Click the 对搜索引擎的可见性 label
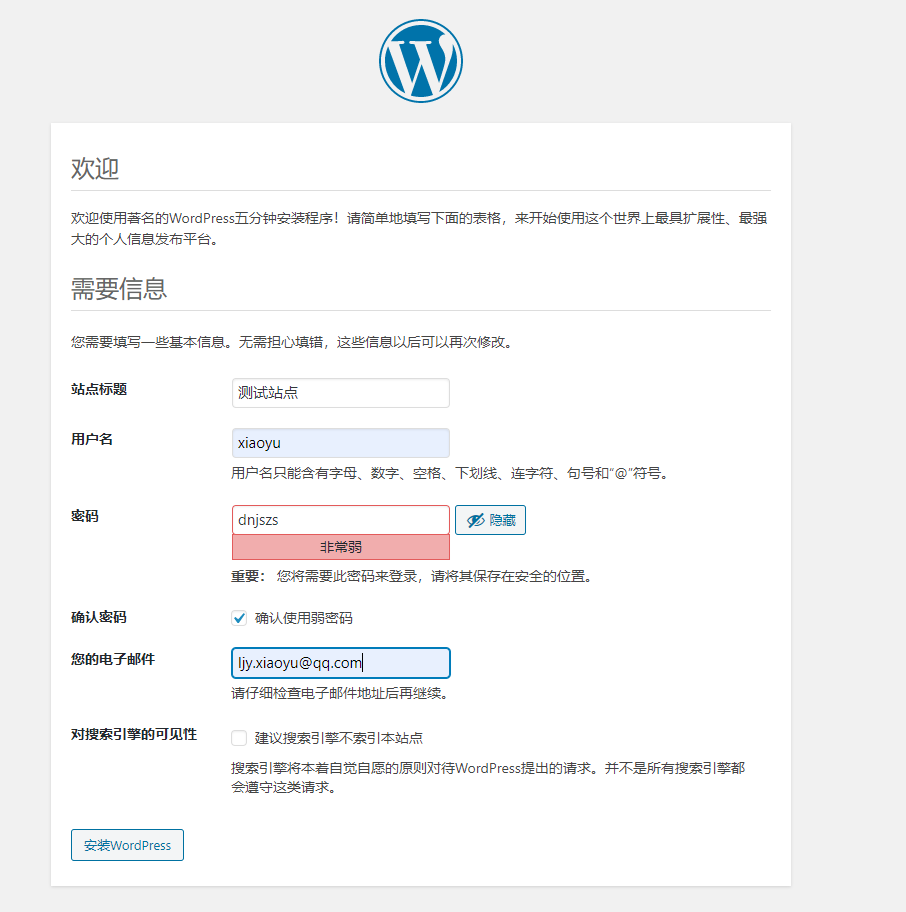Viewport: 906px width, 912px height. pyautogui.click(x=134, y=734)
